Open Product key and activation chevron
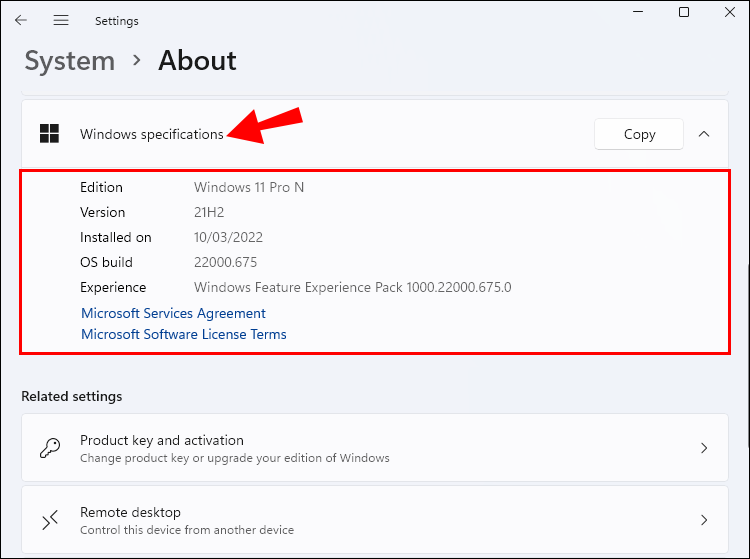 click(x=704, y=449)
